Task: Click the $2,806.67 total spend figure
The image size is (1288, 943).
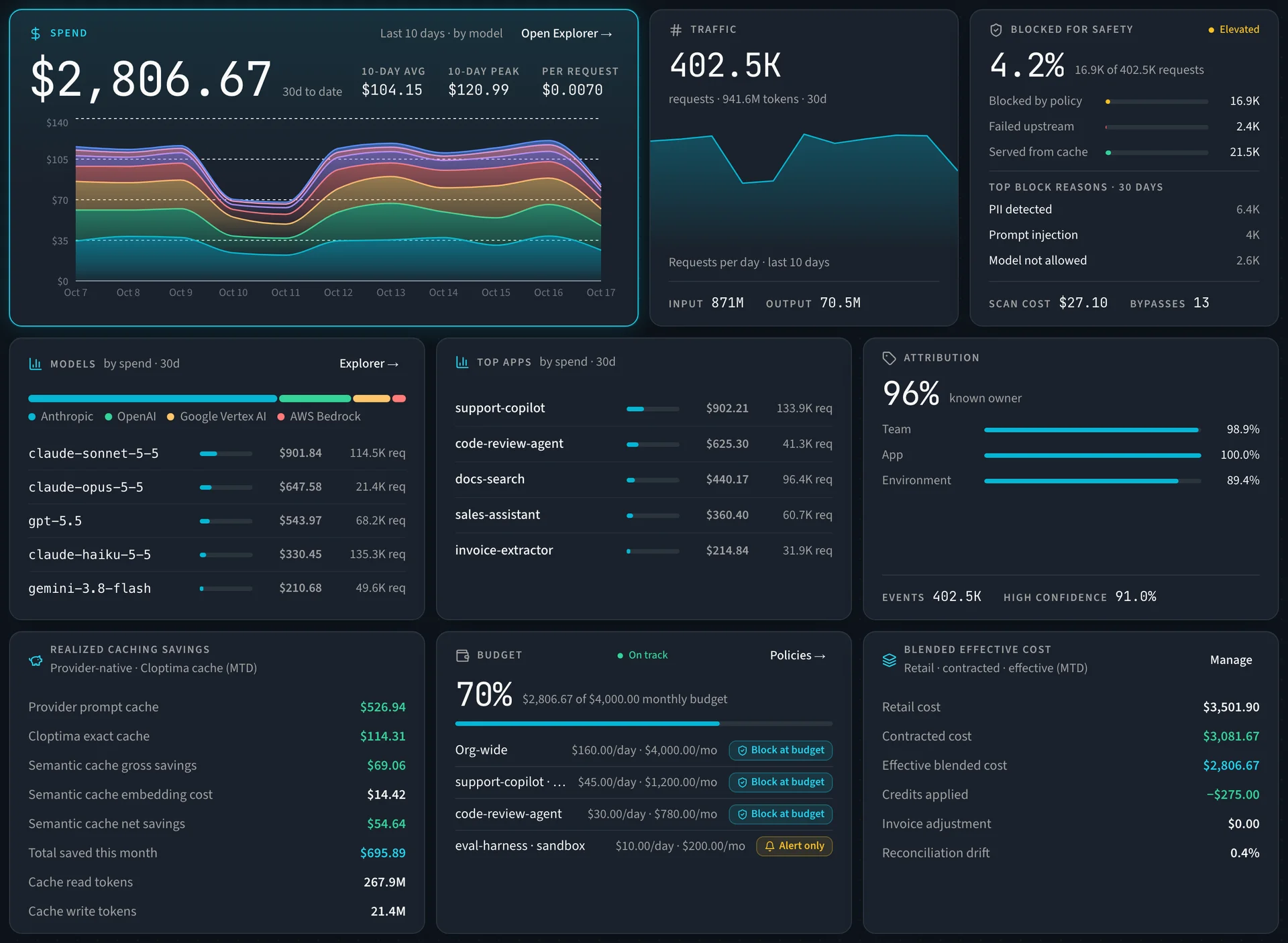Action: 151,79
